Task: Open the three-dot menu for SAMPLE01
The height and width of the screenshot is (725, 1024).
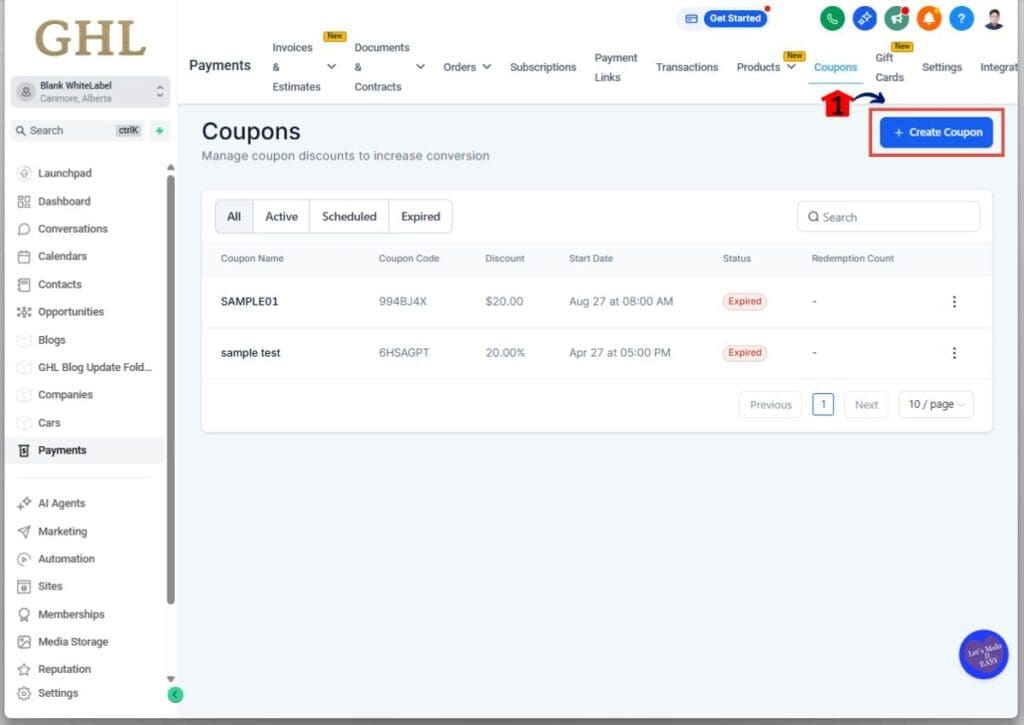Action: [954, 301]
